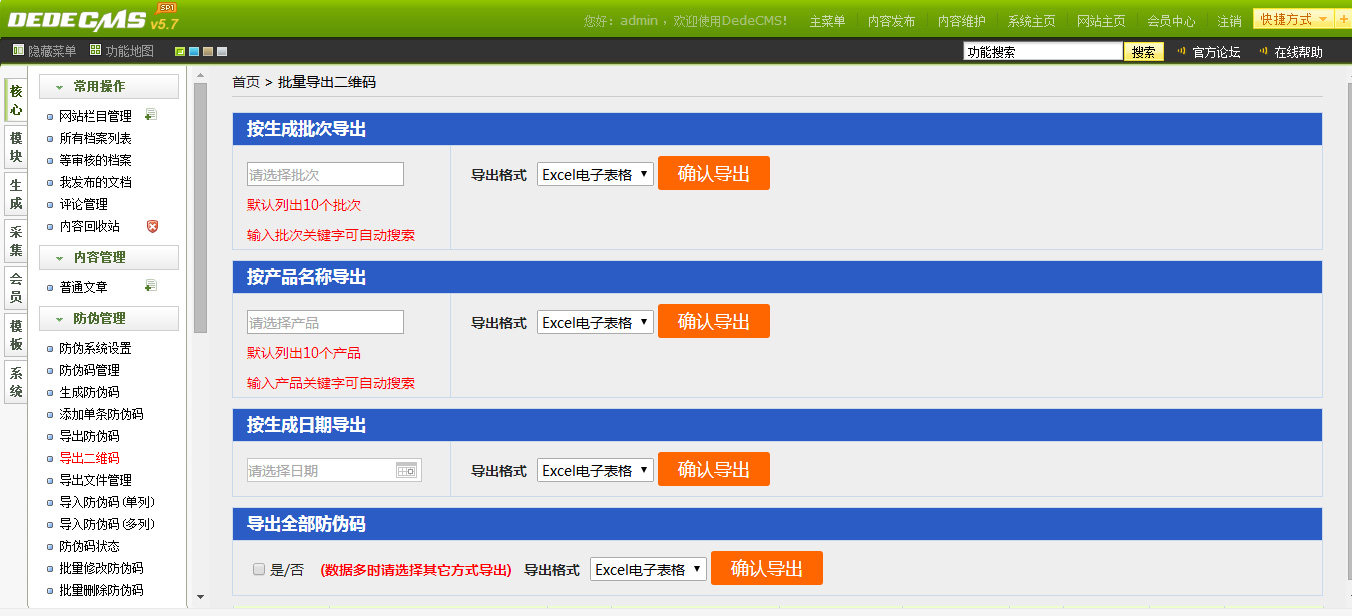Switch to the 系统 side tab

(x=15, y=382)
